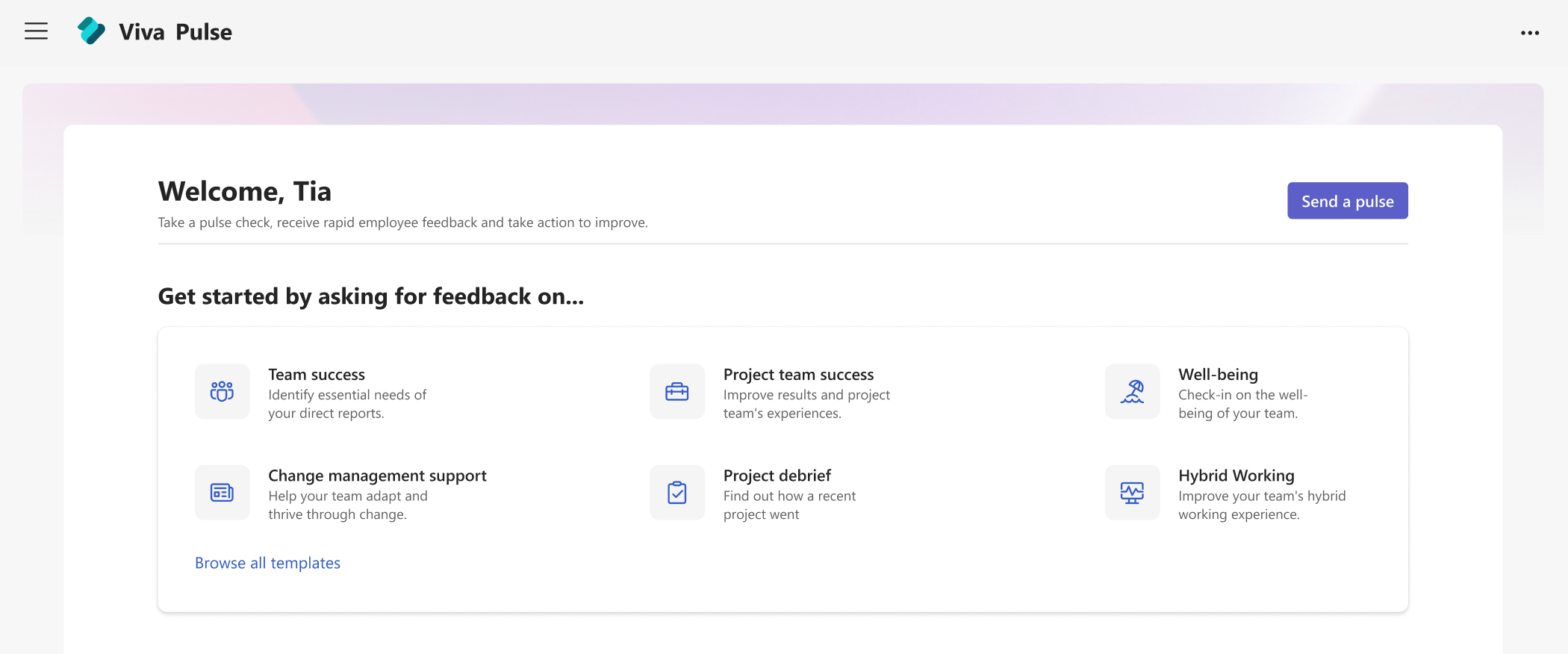The width and height of the screenshot is (1568, 654).
Task: Click the Change management support news icon
Action: coord(222,493)
